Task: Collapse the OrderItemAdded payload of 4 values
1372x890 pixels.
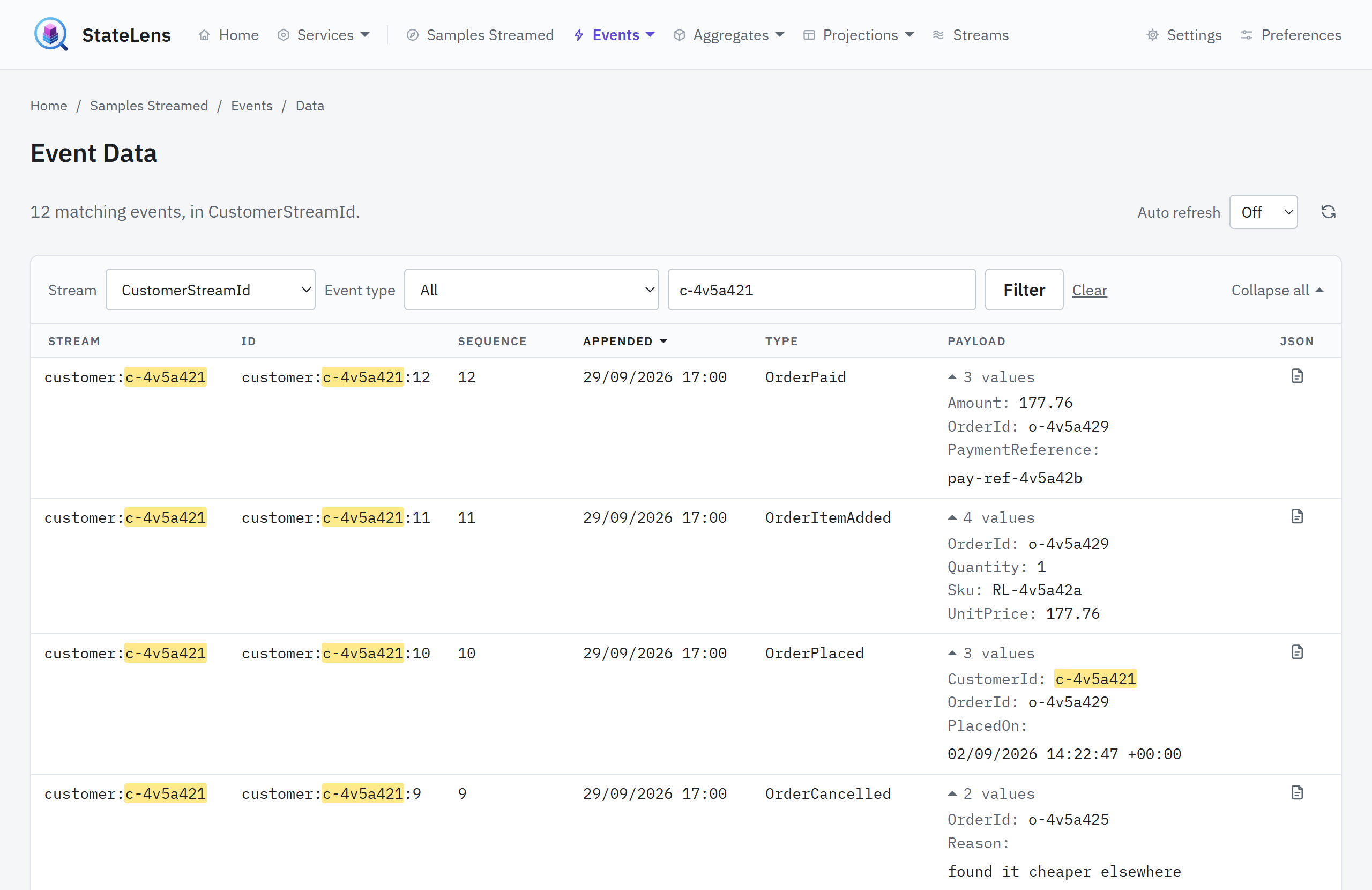Action: tap(991, 518)
